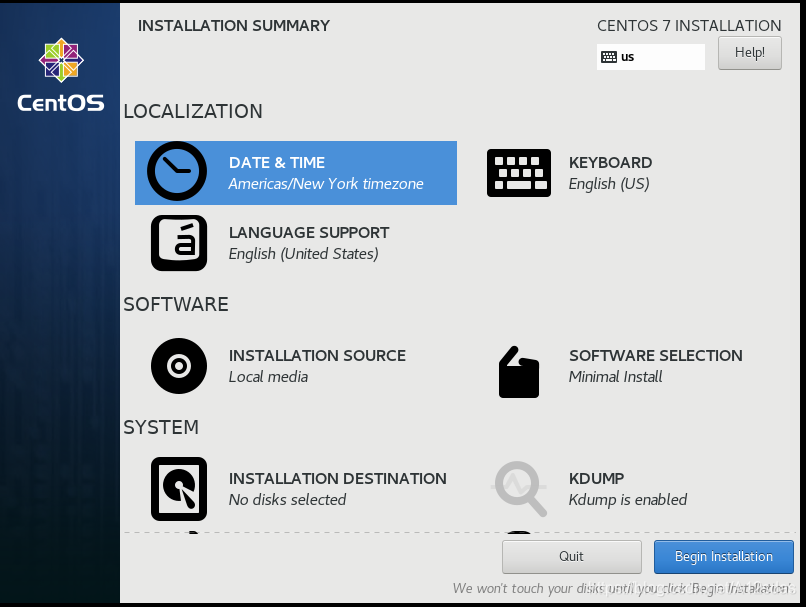Click the Help! button
806x607 pixels.
click(x=749, y=53)
